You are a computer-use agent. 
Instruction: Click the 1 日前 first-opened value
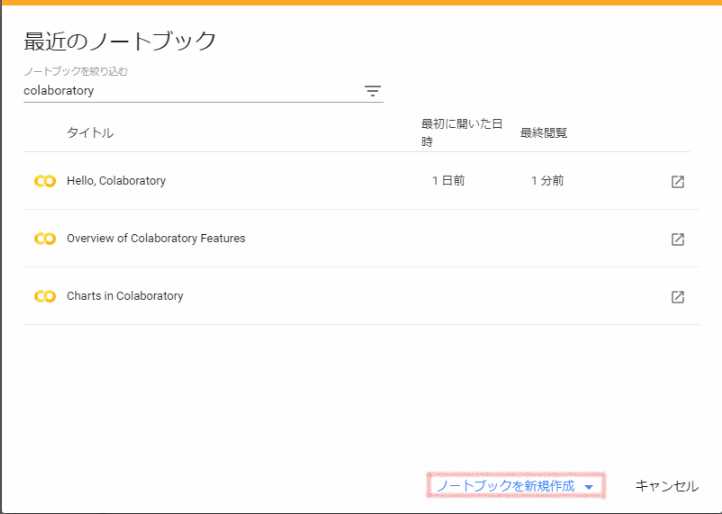point(448,181)
